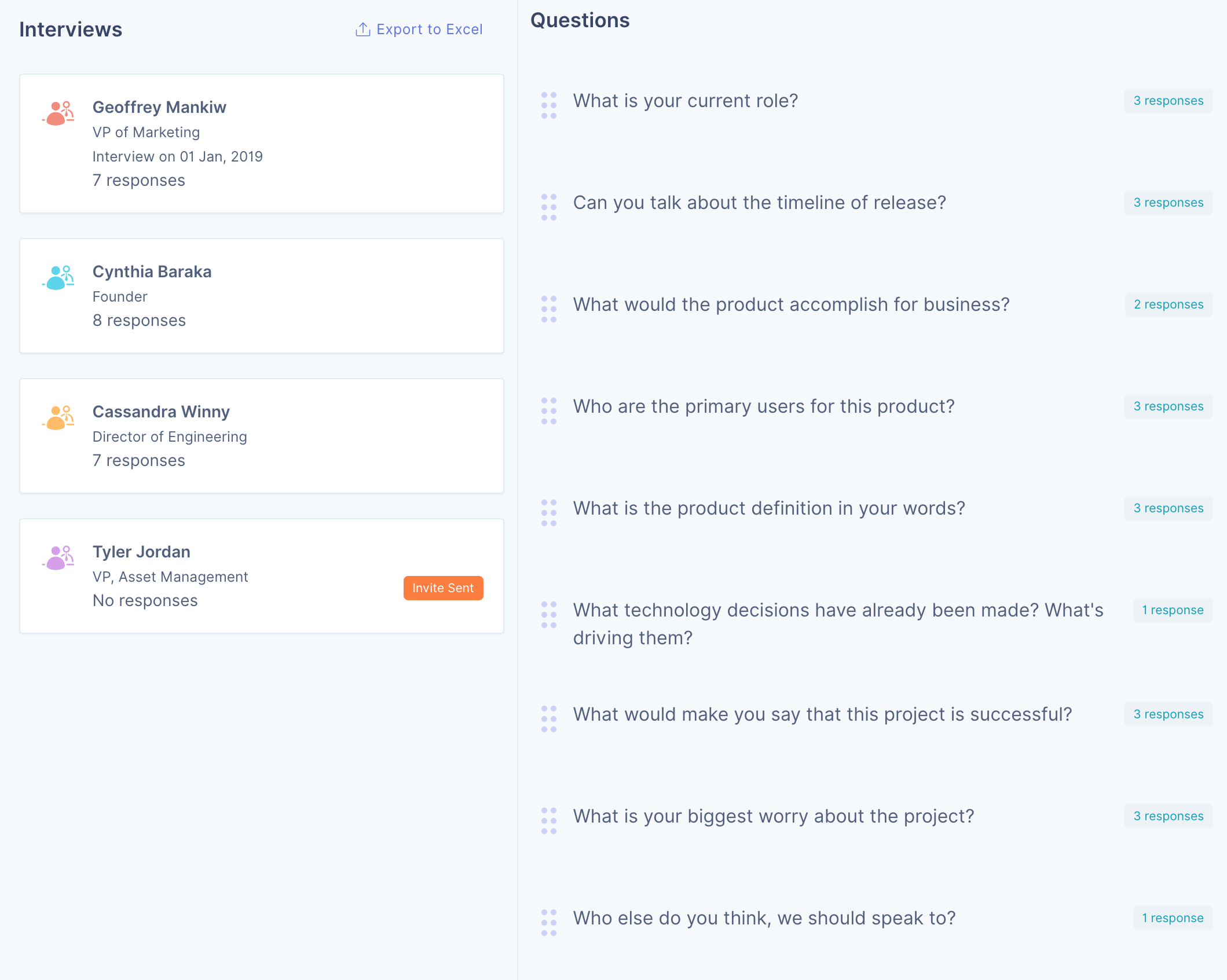
Task: Open Geoffrey Mankiw's 7 responses text
Action: click(139, 181)
